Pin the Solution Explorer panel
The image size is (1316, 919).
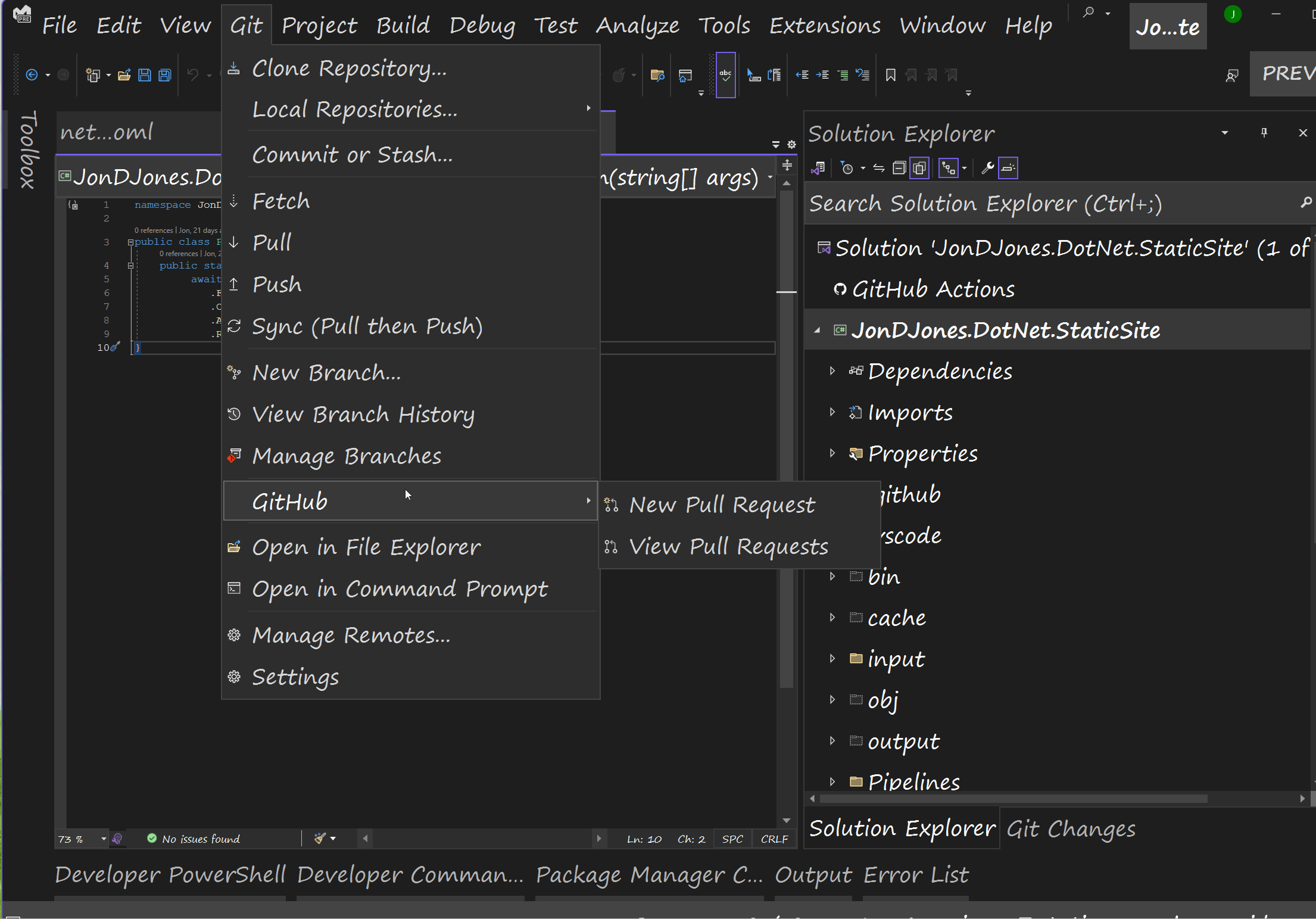(x=1264, y=132)
